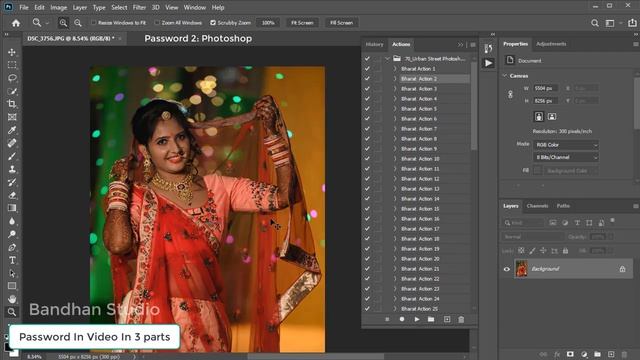Select the Horizontal Type tool
The width and height of the screenshot is (640, 360).
point(12,260)
